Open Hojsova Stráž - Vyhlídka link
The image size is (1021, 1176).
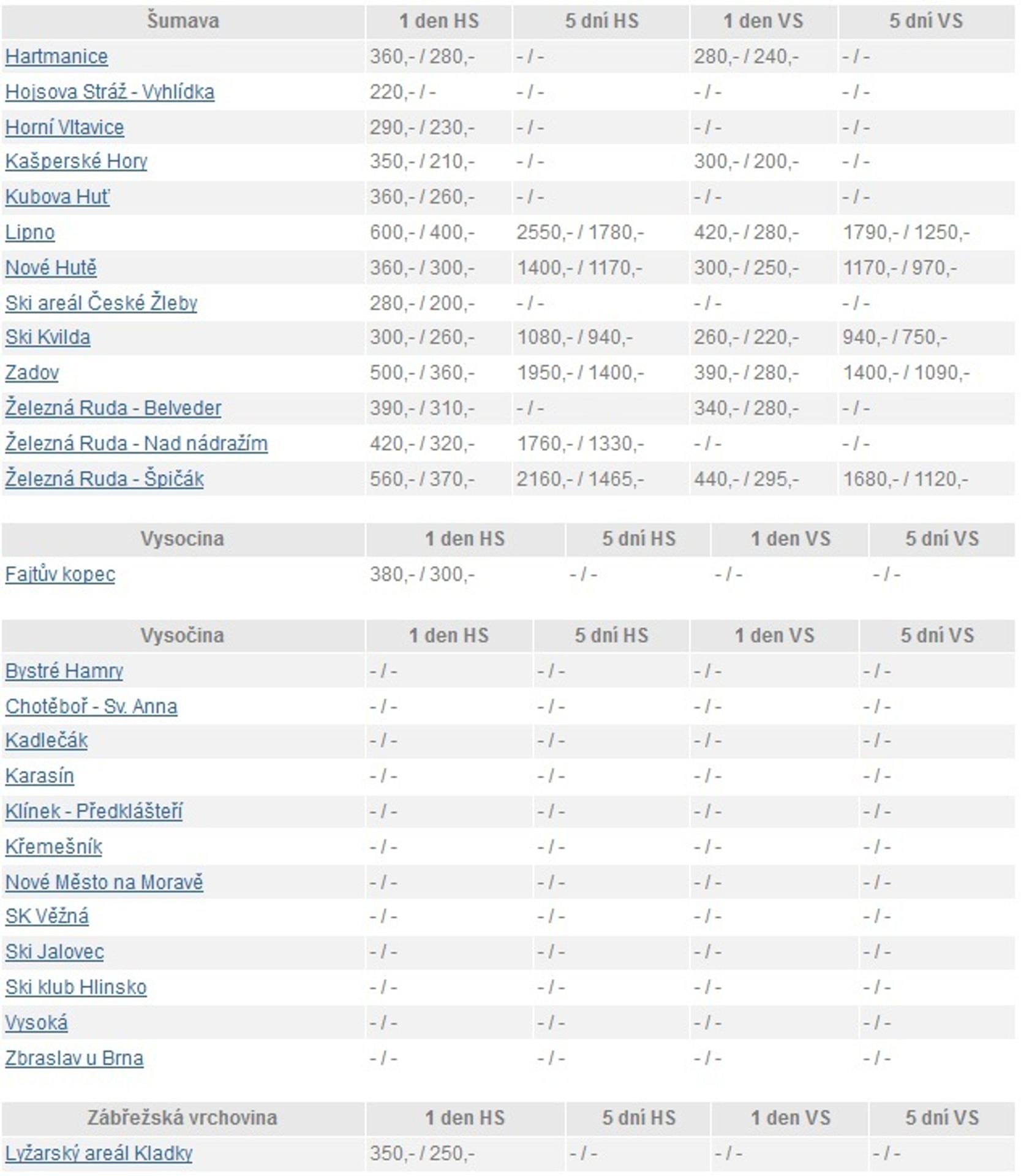point(110,92)
